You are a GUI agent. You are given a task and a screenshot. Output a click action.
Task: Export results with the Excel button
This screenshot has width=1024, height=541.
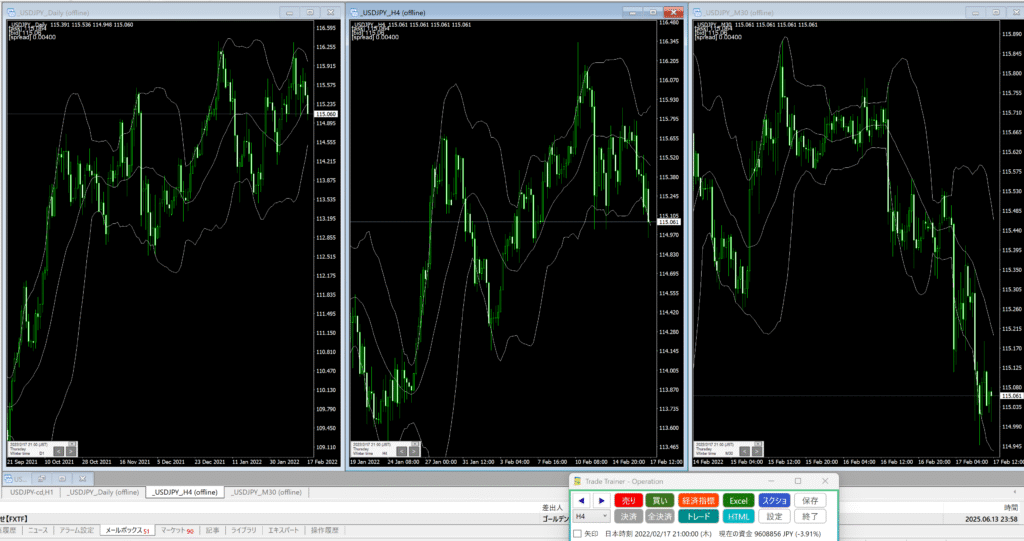tap(739, 500)
